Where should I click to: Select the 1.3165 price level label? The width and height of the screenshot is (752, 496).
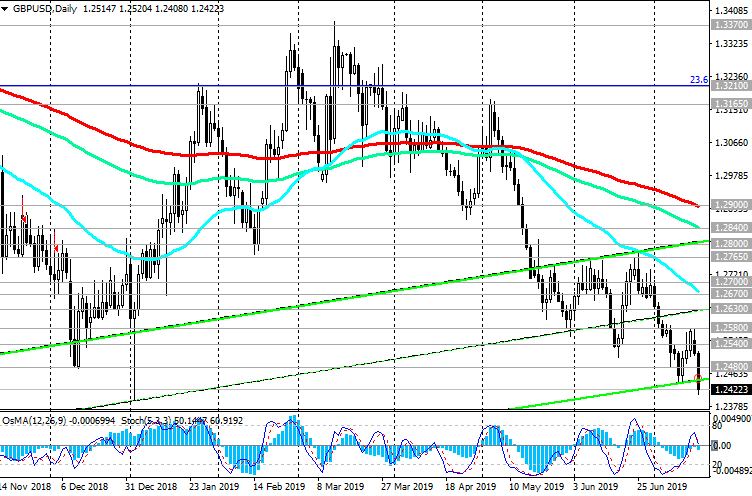730,103
